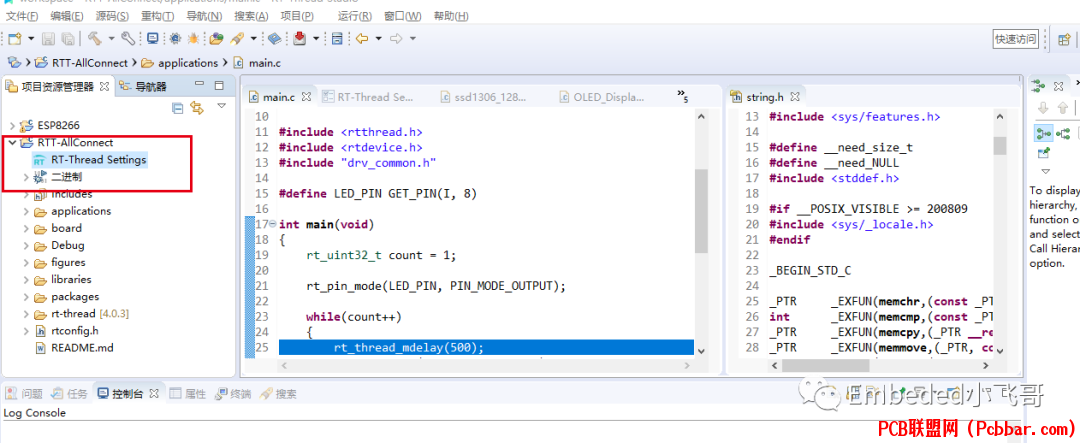Image resolution: width=1080 pixels, height=443 pixels.
Task: Minimize the project explorer panel
Action: pyautogui.click(x=199, y=85)
